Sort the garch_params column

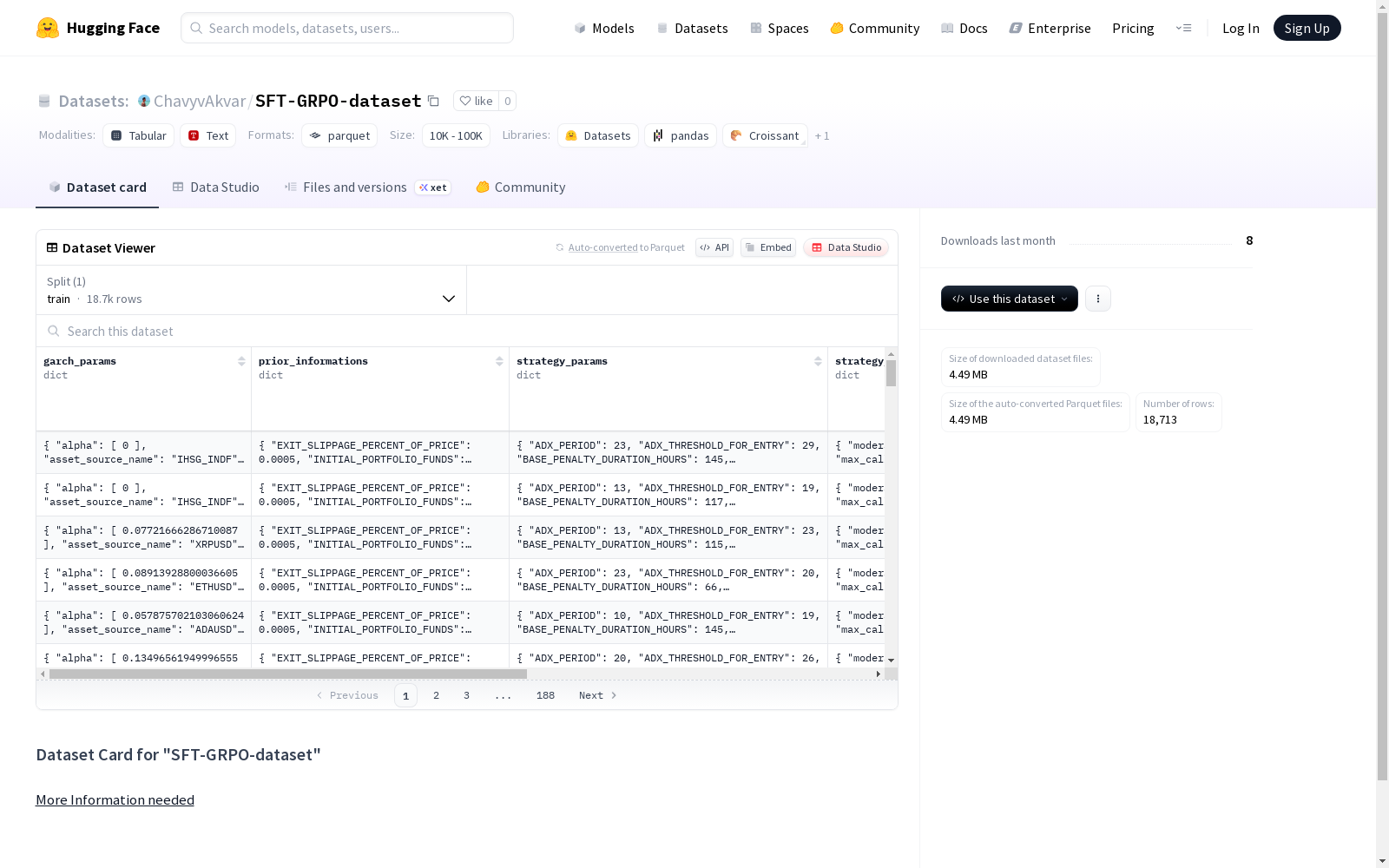[x=241, y=361]
